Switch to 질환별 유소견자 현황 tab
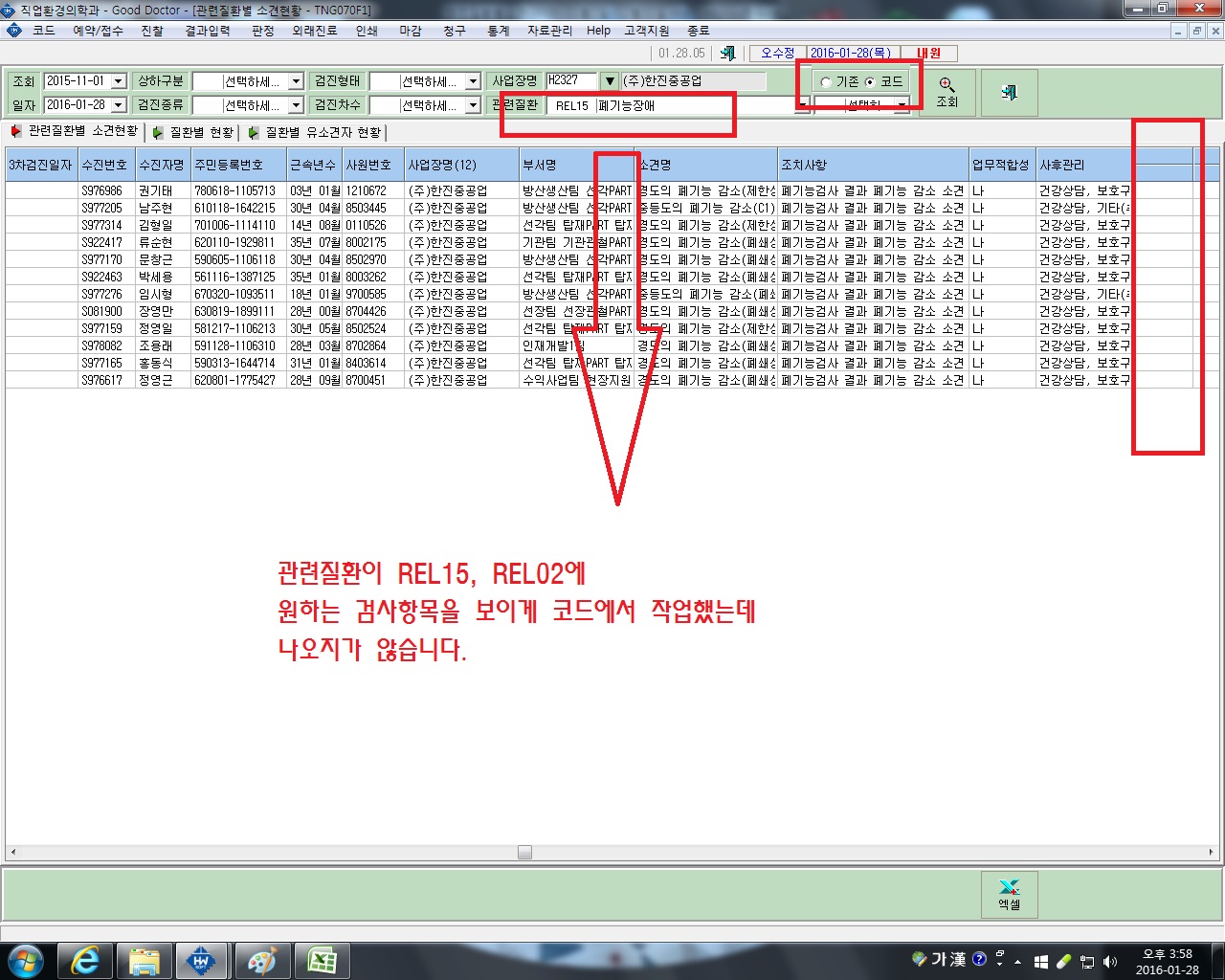Screen dimensions: 1225x980 click(x=315, y=132)
